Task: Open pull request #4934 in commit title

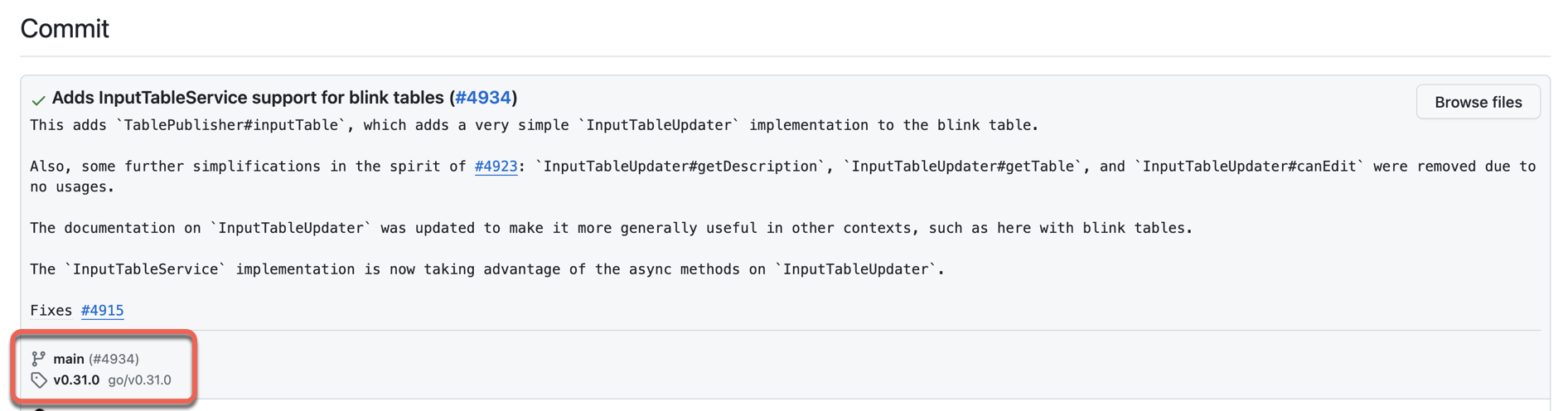Action: (x=483, y=98)
